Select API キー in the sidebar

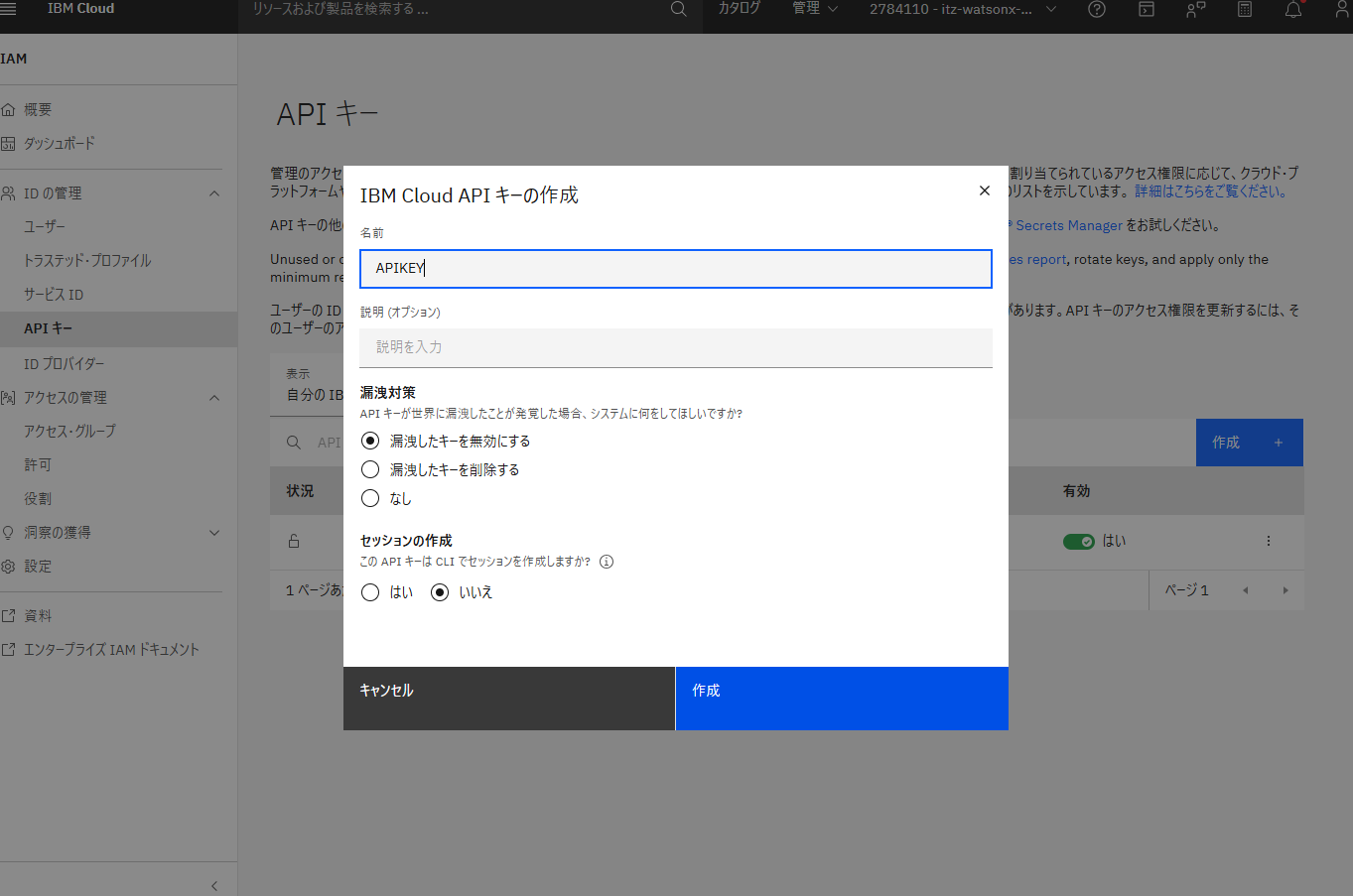click(x=118, y=328)
